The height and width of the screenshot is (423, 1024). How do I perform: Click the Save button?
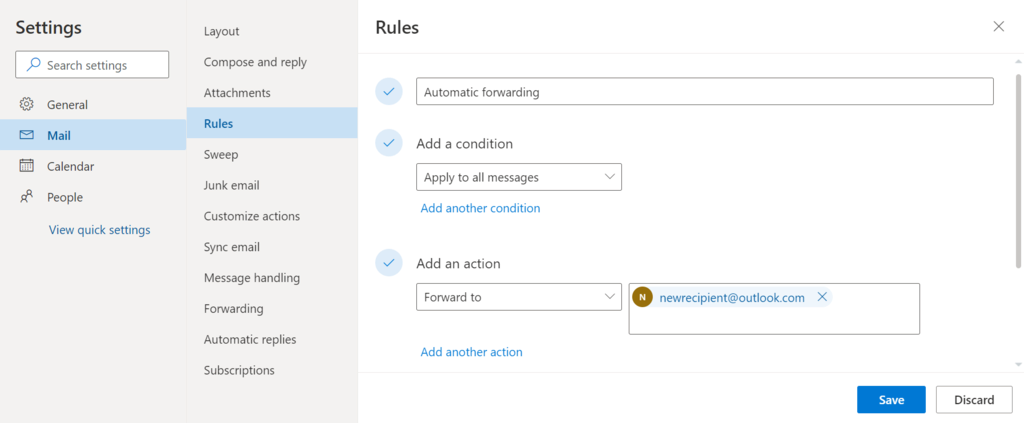891,400
